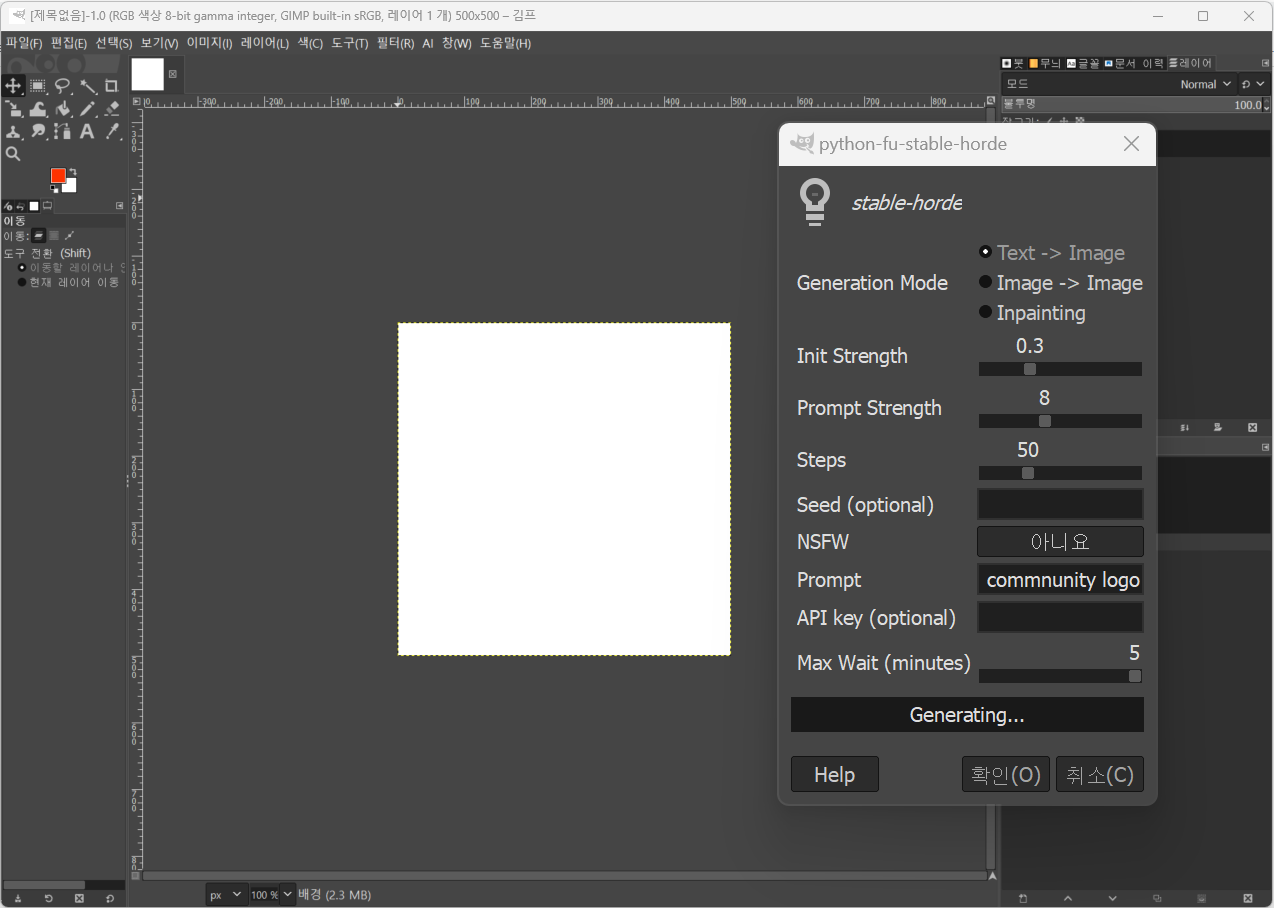This screenshot has width=1274, height=908.
Task: Click the red foreground color swatch
Action: click(58, 175)
